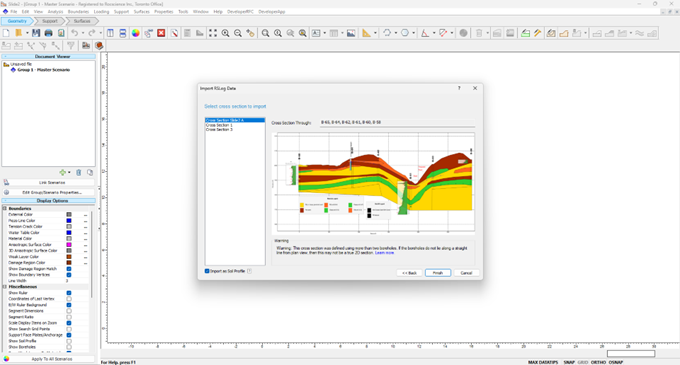This screenshot has width=680, height=365.
Task: Click the green slope boundary icon
Action: click(525, 33)
